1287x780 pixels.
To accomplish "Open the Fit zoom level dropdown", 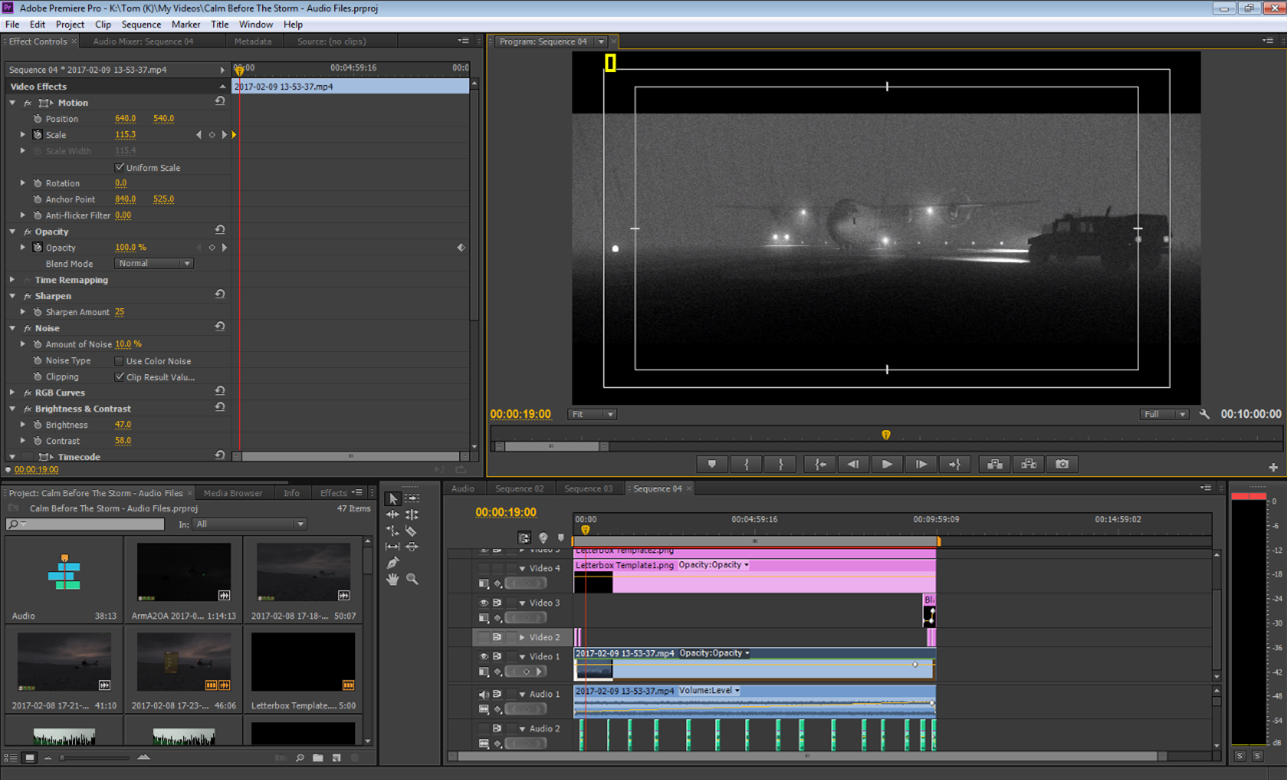I will (593, 414).
